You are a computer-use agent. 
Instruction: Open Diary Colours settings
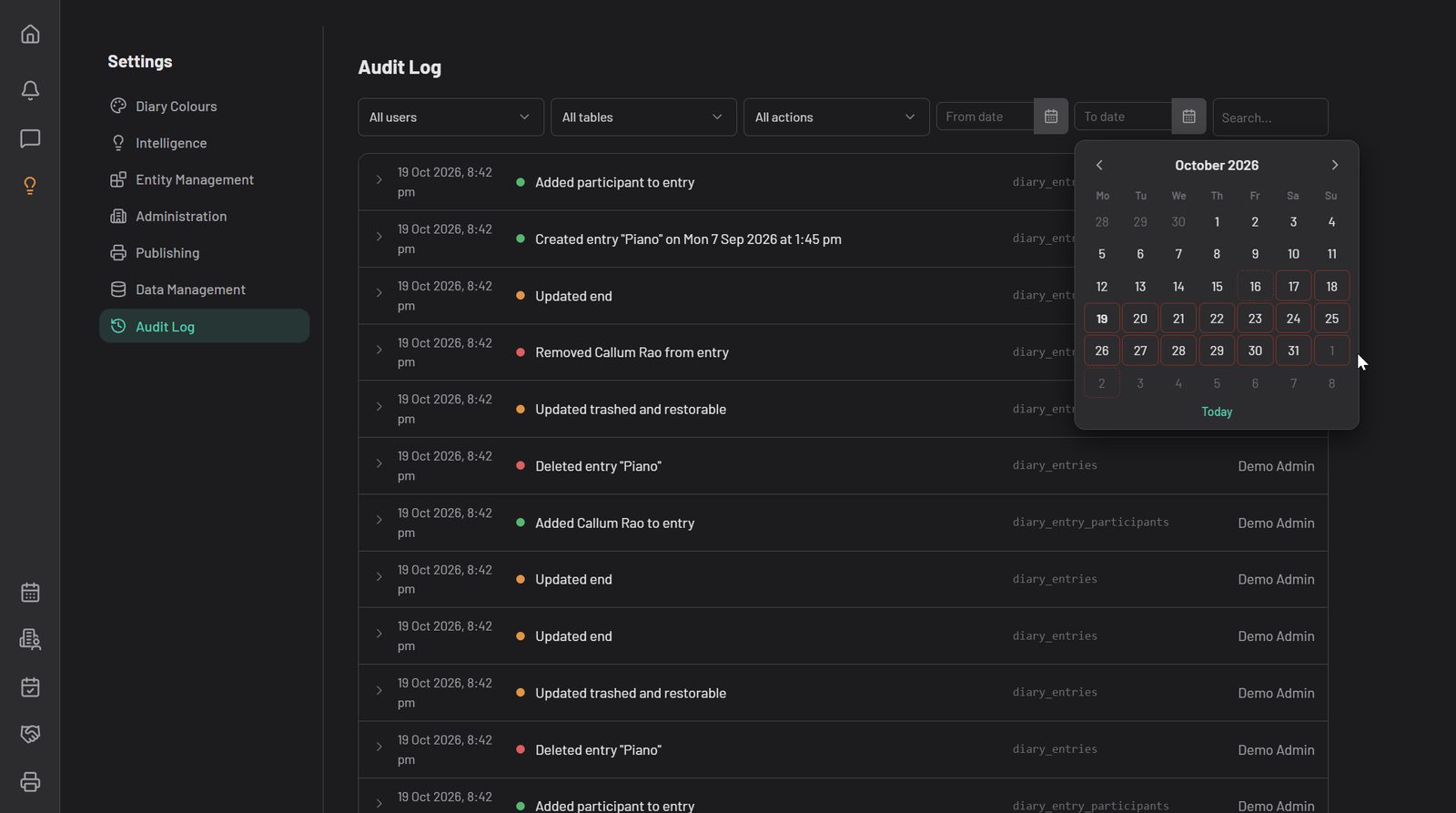[204, 107]
